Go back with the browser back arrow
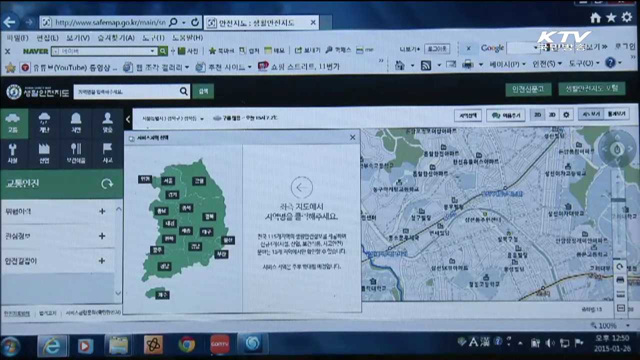The height and width of the screenshot is (360, 640). pos(9,22)
